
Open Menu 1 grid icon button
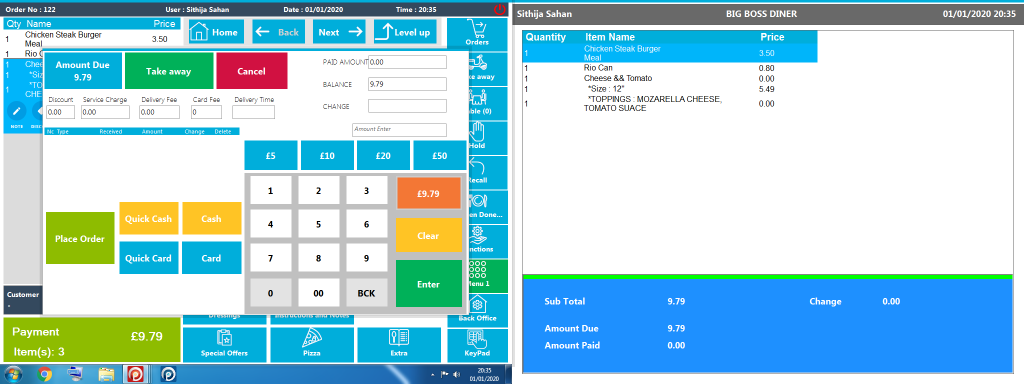pos(488,276)
